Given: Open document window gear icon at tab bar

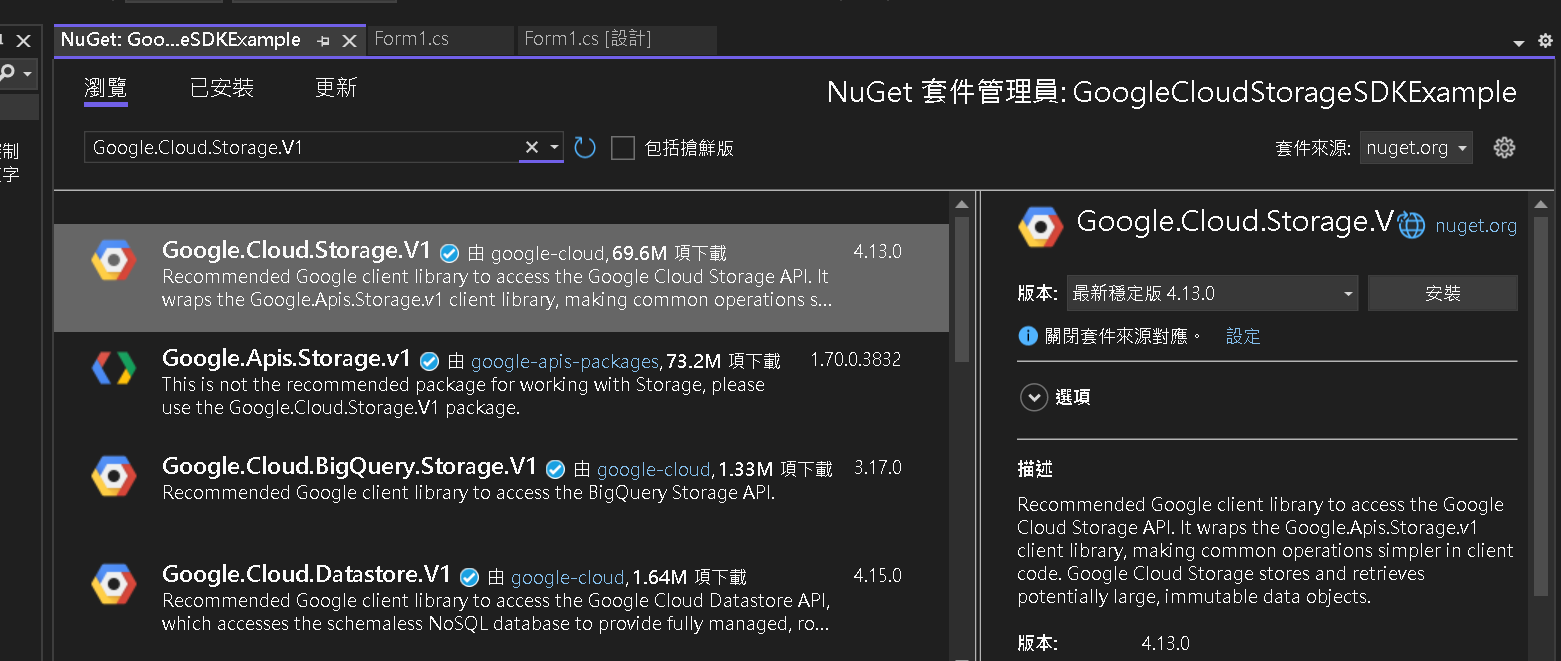Looking at the screenshot, I should click(1545, 41).
